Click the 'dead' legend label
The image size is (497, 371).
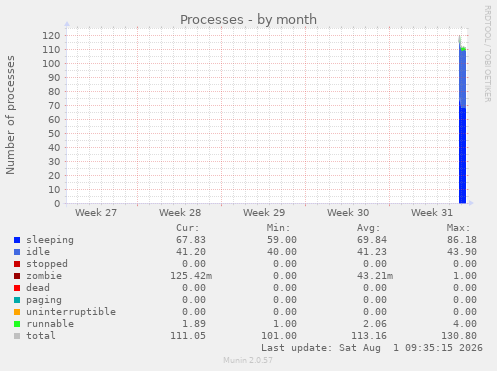coord(38,288)
